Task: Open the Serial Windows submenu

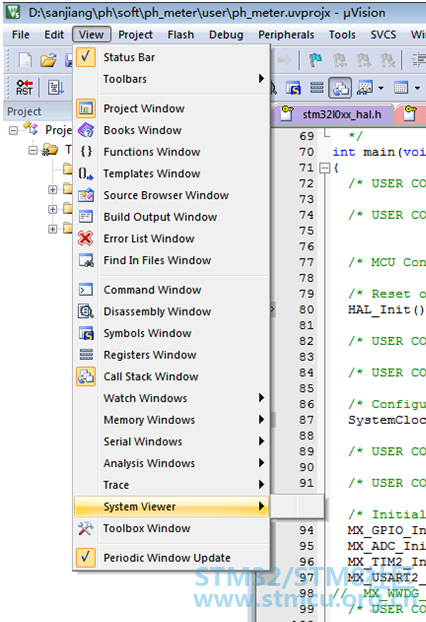Action: click(x=172, y=442)
